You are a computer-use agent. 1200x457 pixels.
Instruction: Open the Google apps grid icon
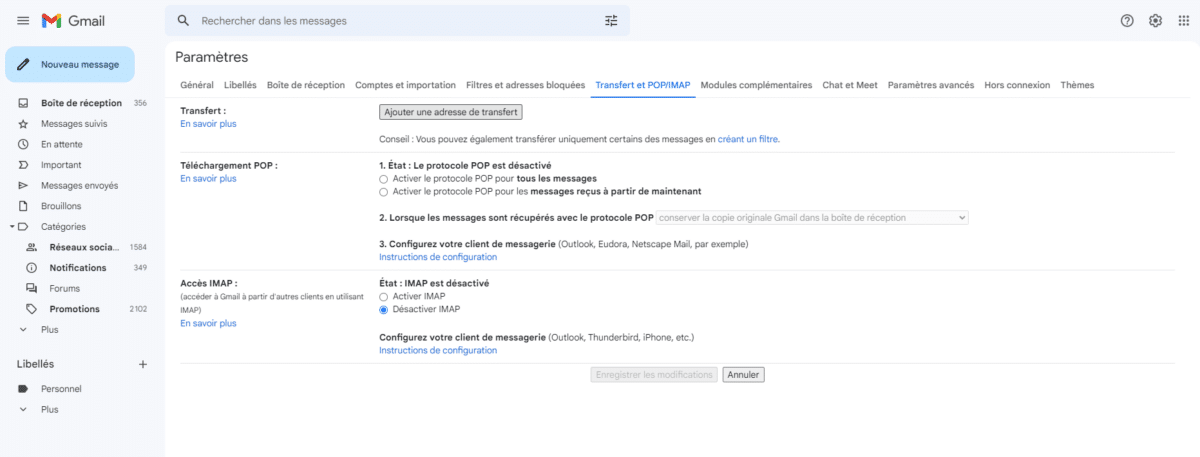pyautogui.click(x=1184, y=20)
